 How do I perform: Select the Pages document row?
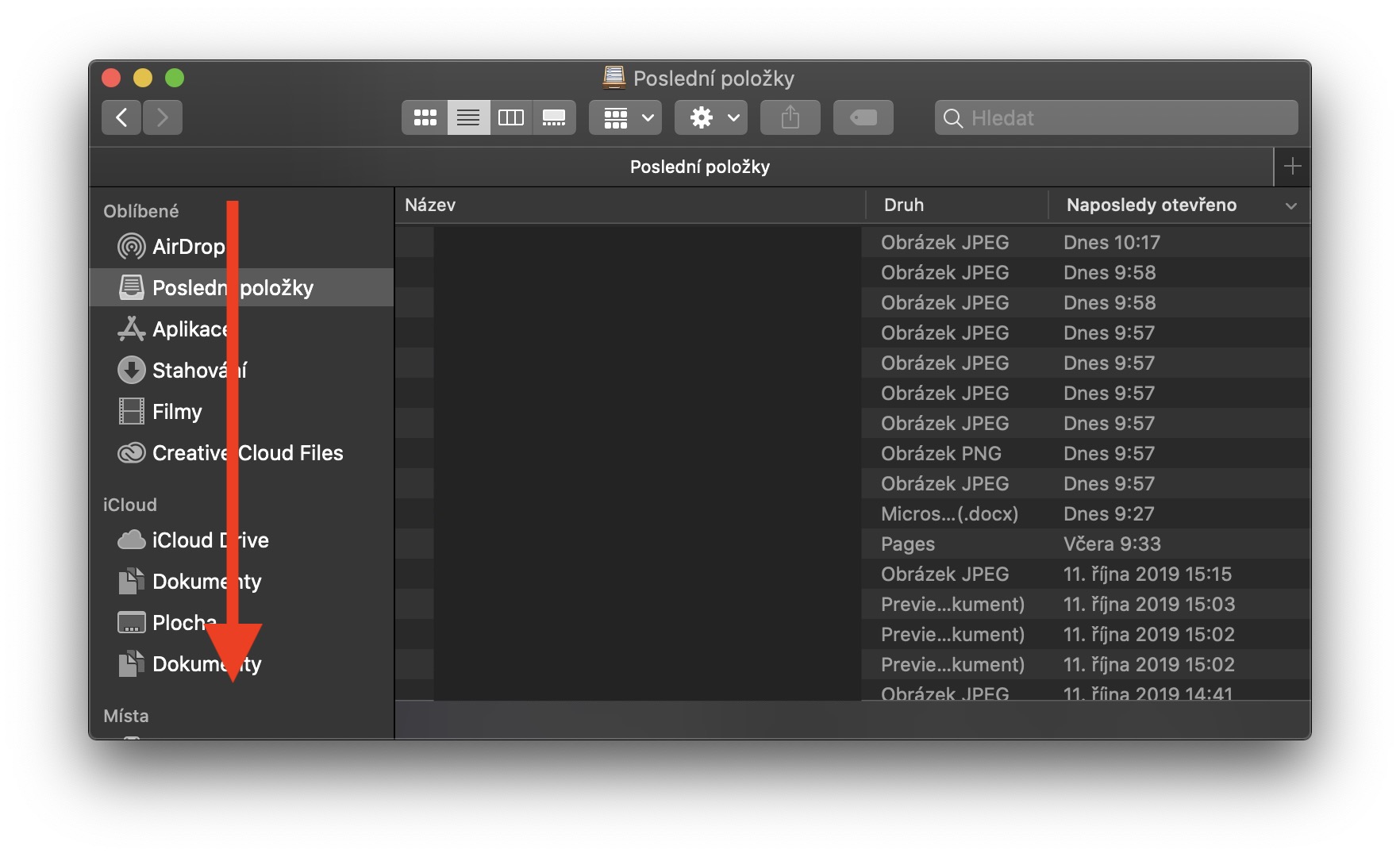pyautogui.click(x=852, y=544)
